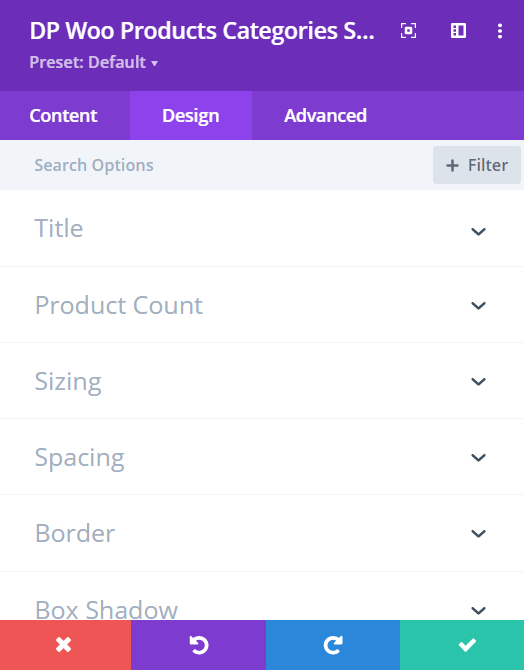Expand the Border settings section
The image size is (524, 670).
click(x=262, y=533)
